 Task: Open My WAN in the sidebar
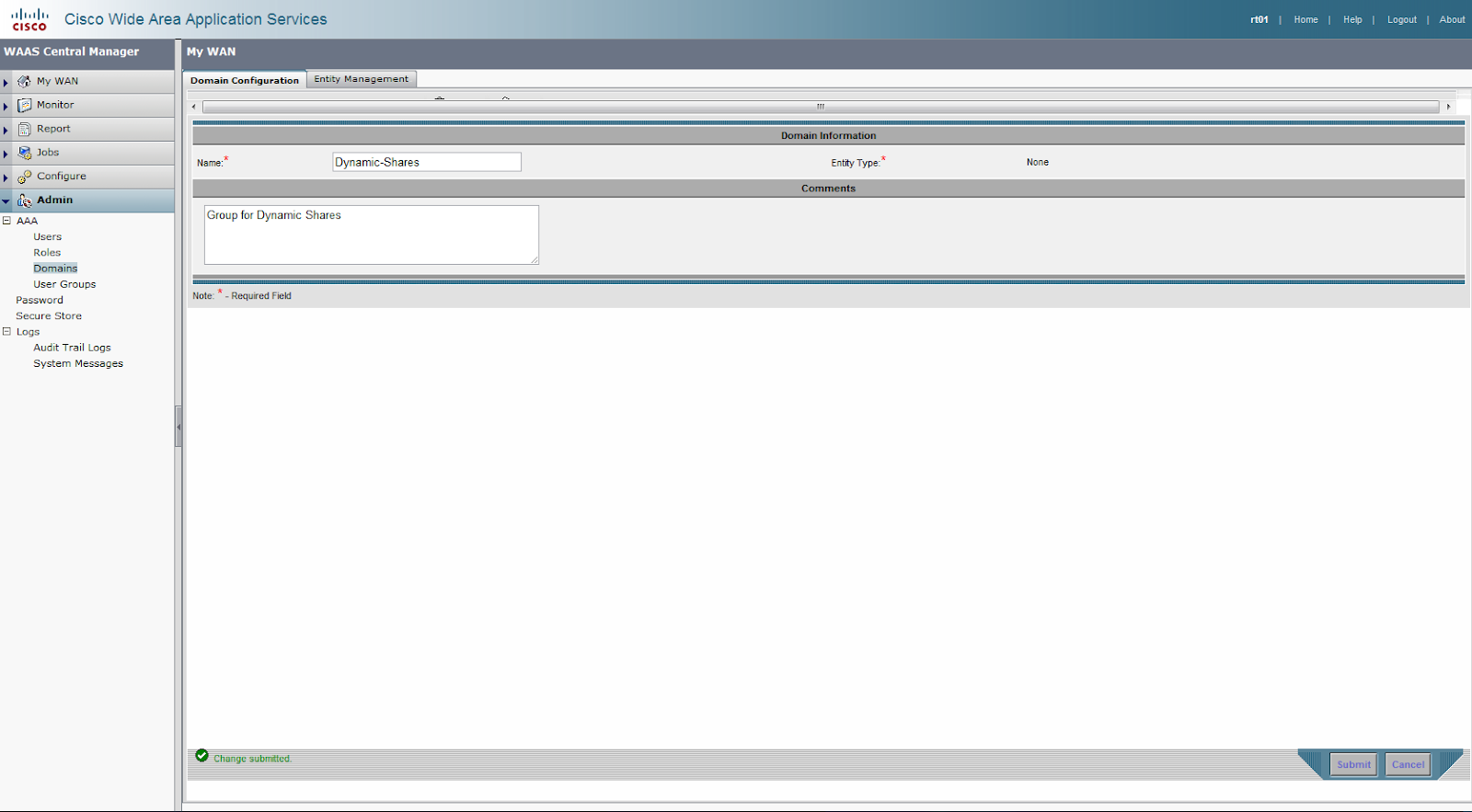[57, 82]
